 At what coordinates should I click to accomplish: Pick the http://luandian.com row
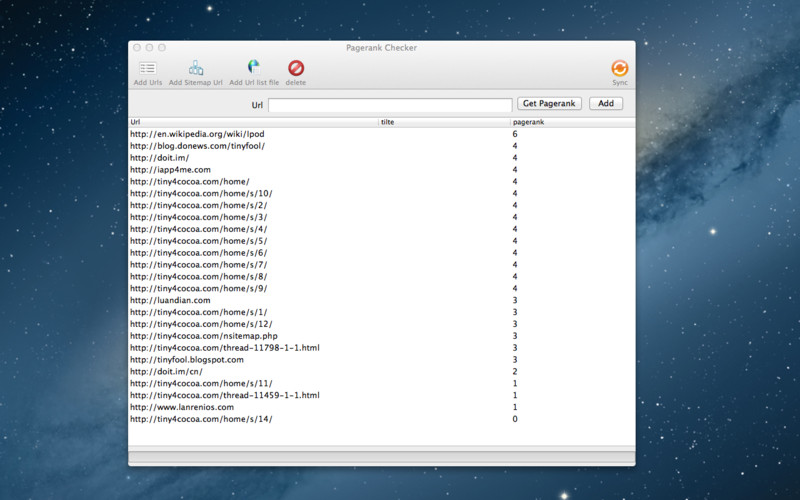tap(170, 300)
